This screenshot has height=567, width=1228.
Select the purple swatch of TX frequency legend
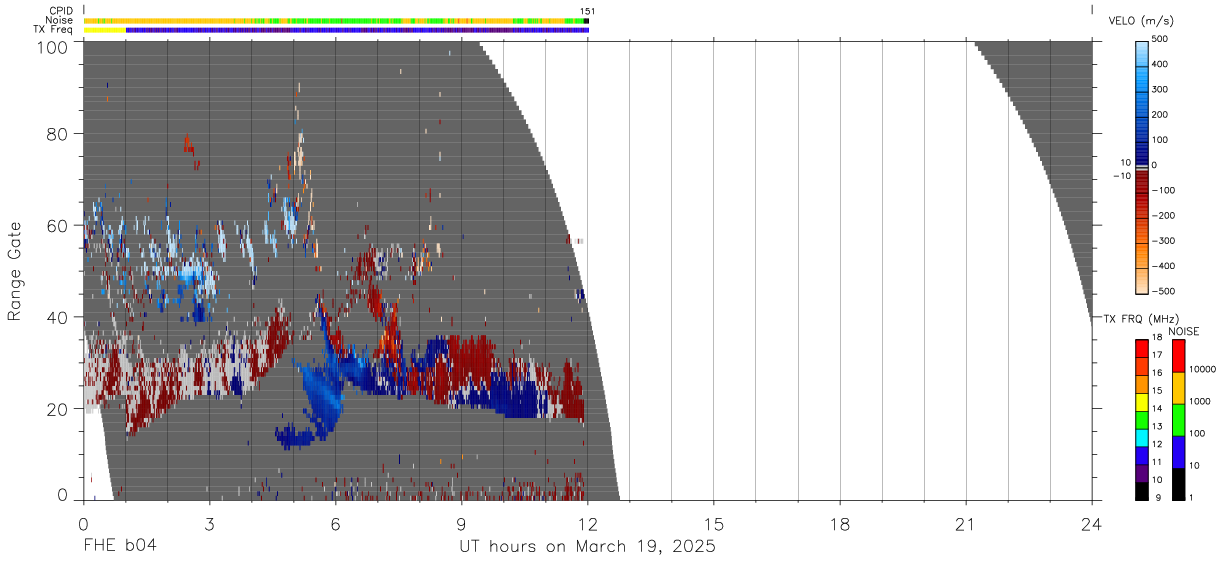click(x=1142, y=473)
